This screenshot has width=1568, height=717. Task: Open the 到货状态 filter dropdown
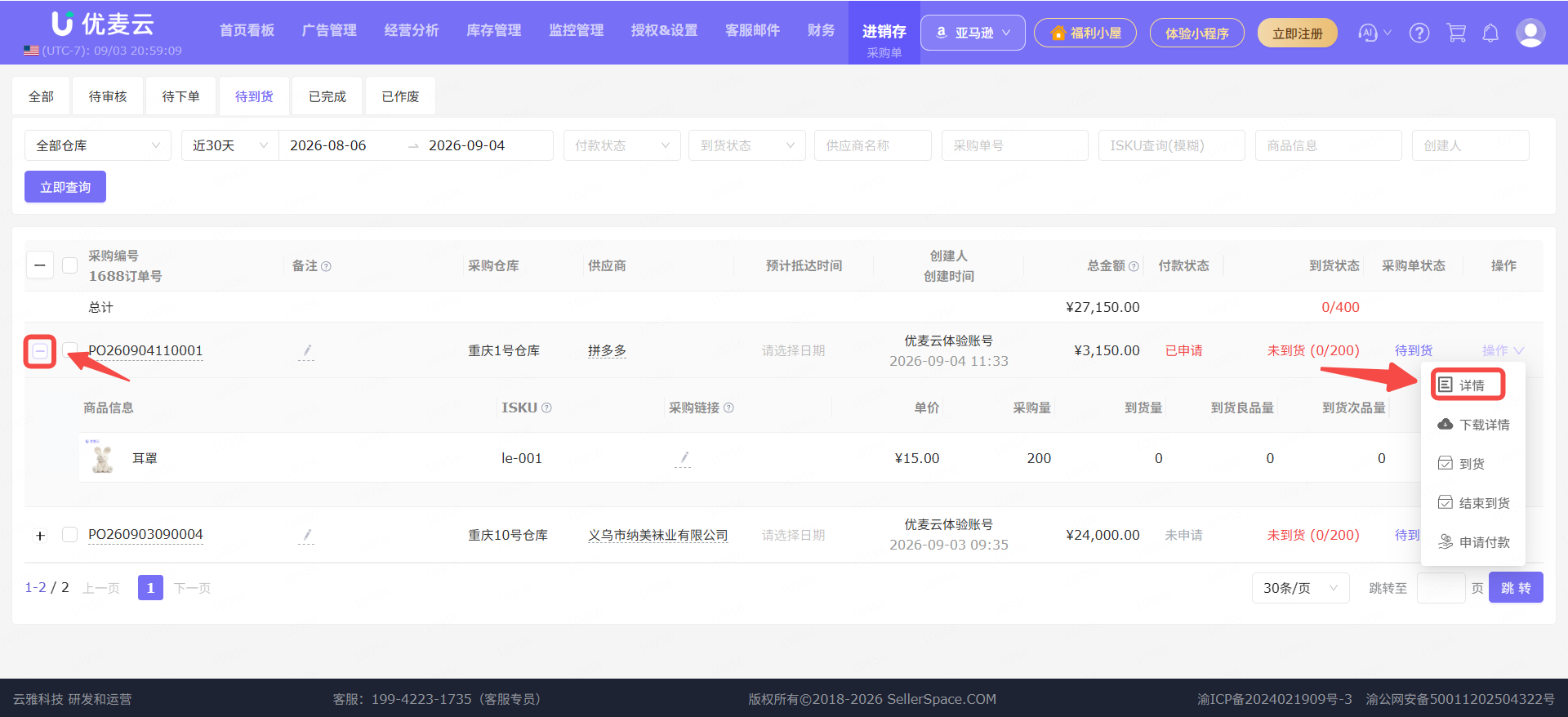(747, 145)
